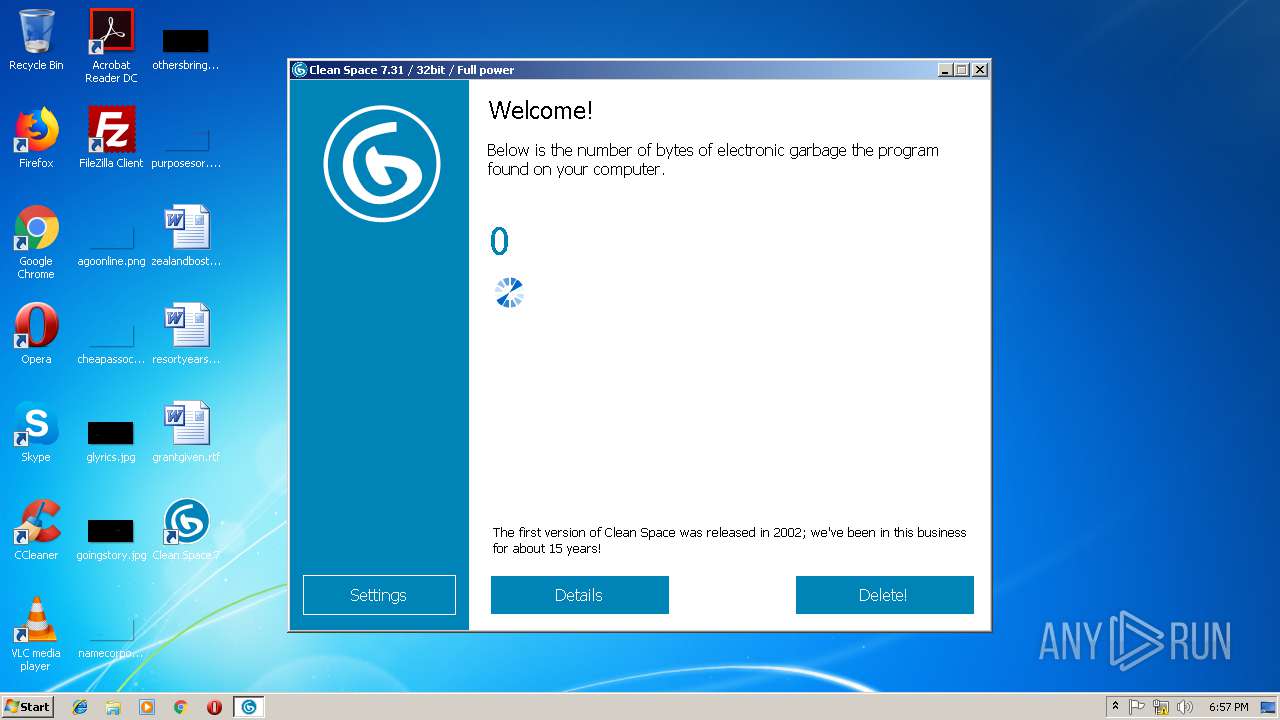
Task: Open Opera from the taskbar
Action: tap(214, 707)
